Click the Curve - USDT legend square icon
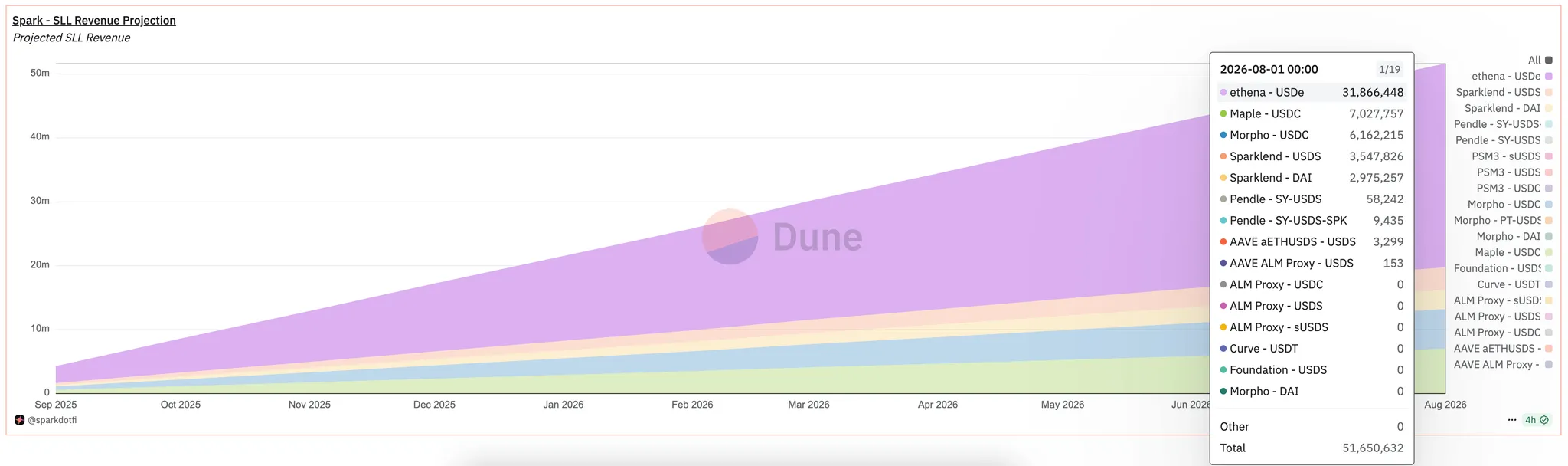 [x=1549, y=284]
